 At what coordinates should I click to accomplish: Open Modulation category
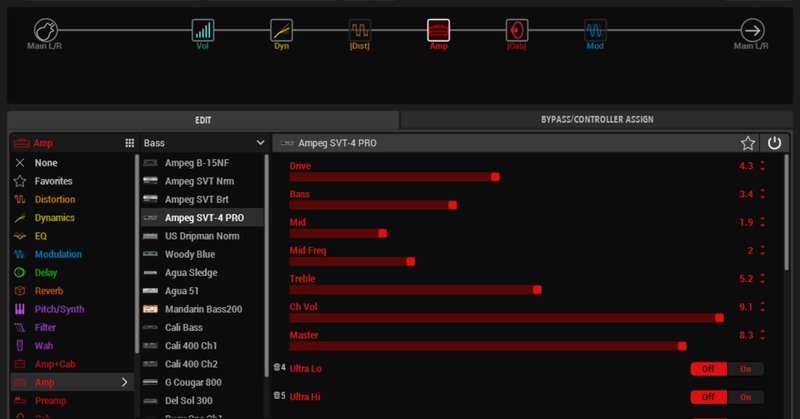pos(71,254)
